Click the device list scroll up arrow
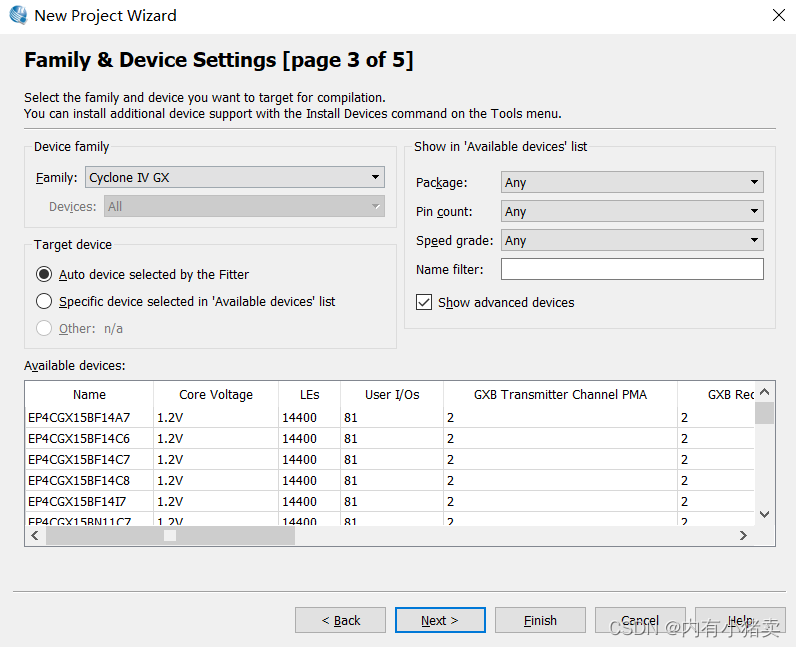The width and height of the screenshot is (796, 647). [x=765, y=392]
